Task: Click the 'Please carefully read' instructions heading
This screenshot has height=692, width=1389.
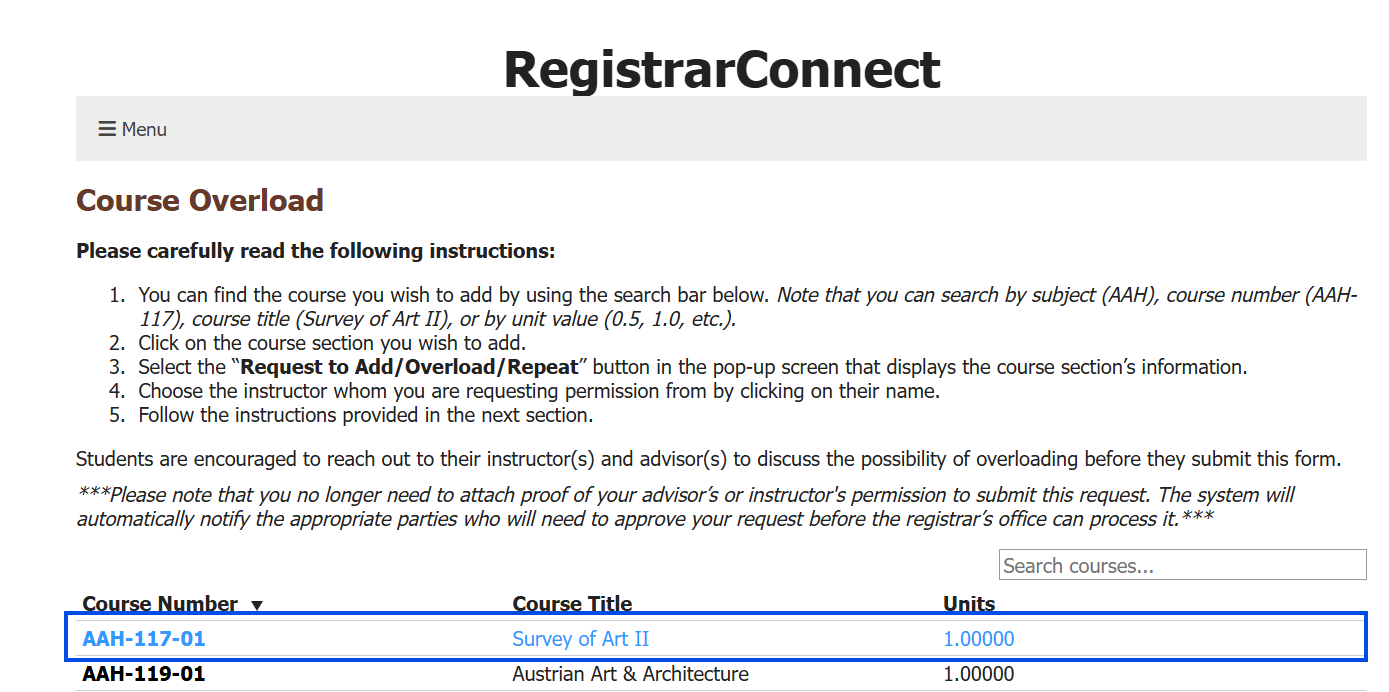Action: (x=315, y=250)
